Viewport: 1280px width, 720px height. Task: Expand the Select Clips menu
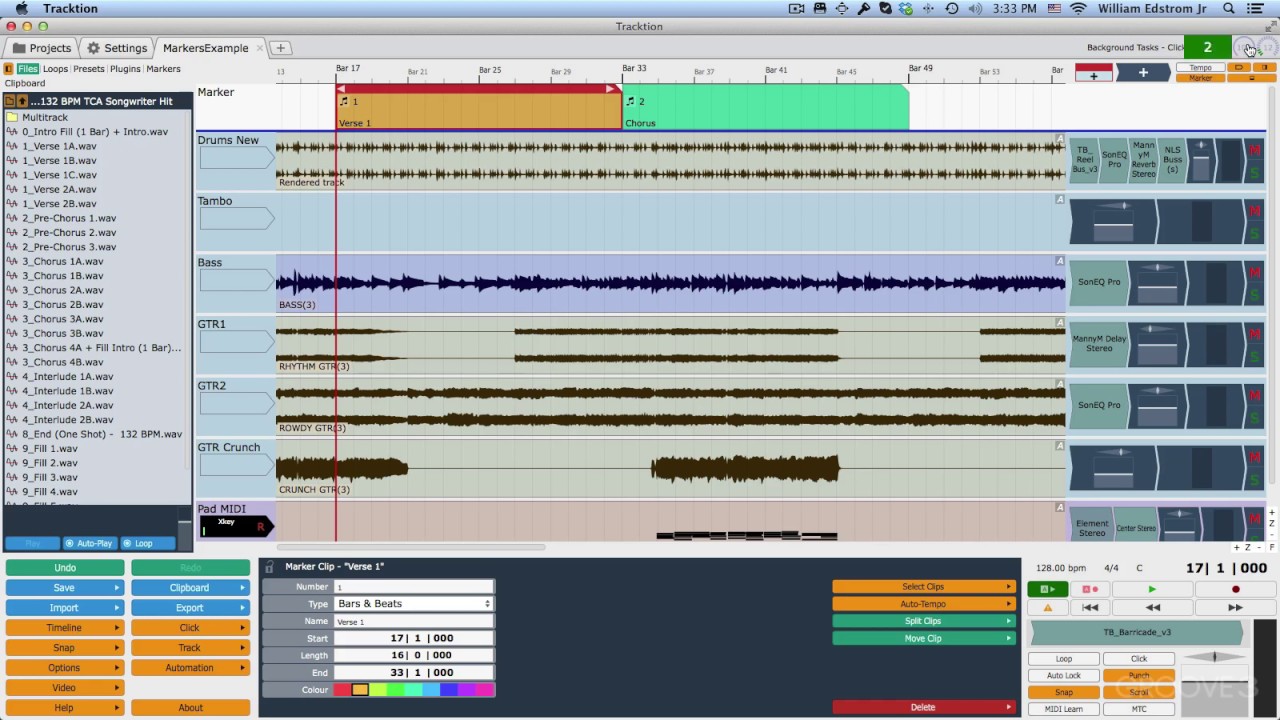point(923,587)
